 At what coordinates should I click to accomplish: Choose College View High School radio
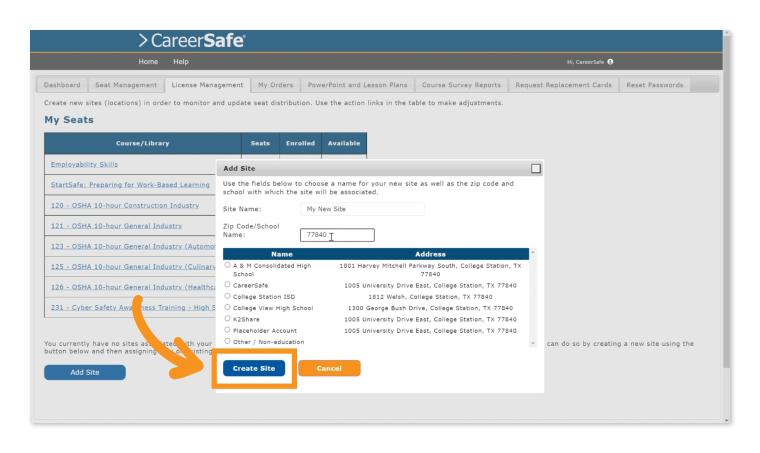point(227,307)
